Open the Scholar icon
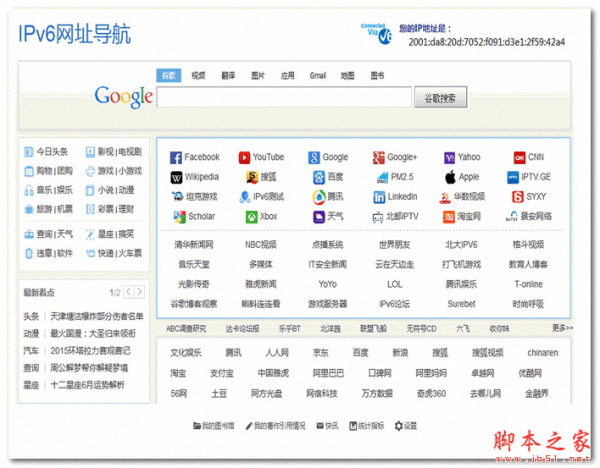Viewport: 600px width, 468px height. click(x=179, y=217)
